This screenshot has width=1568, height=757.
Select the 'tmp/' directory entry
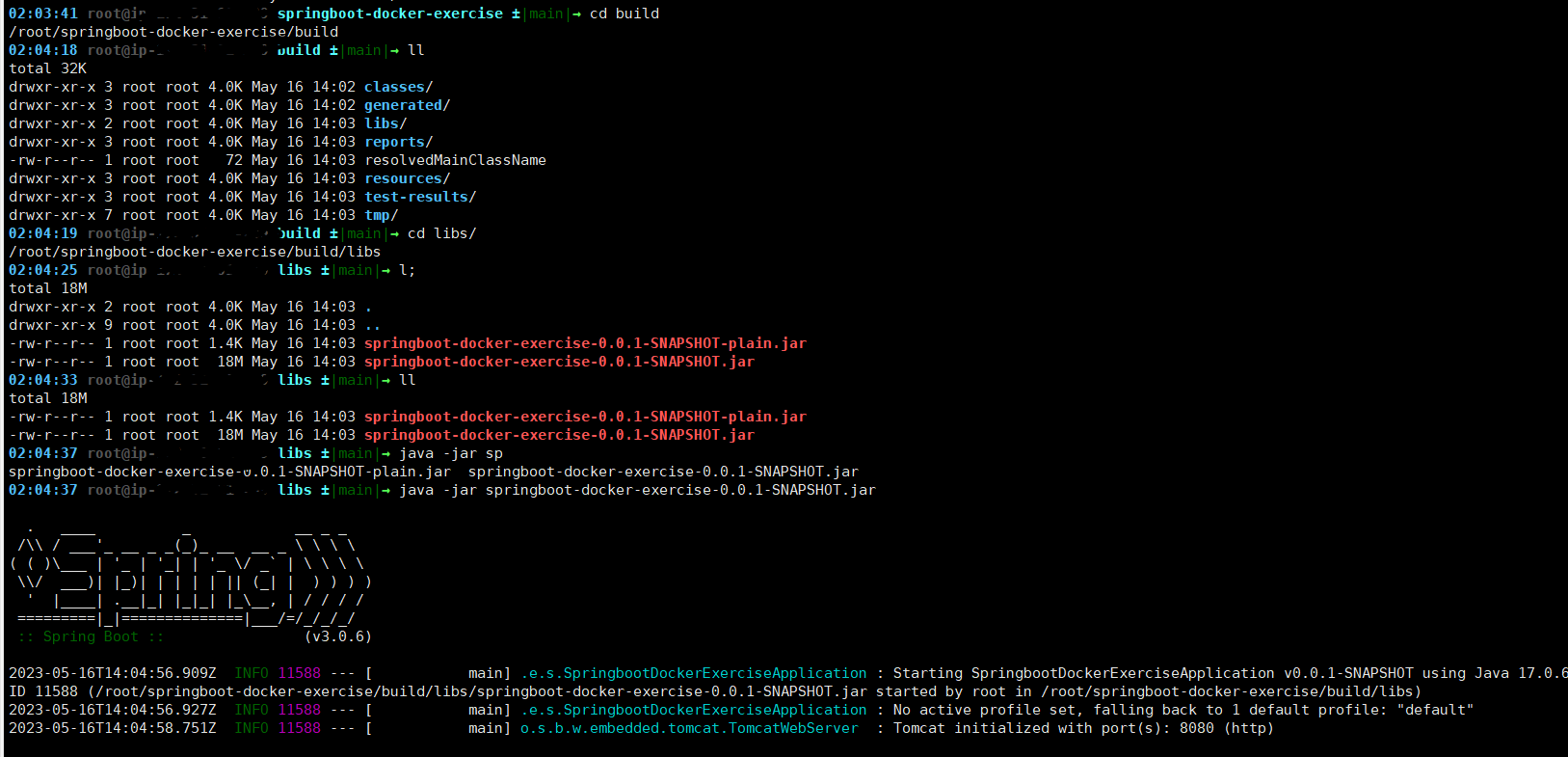[x=381, y=215]
